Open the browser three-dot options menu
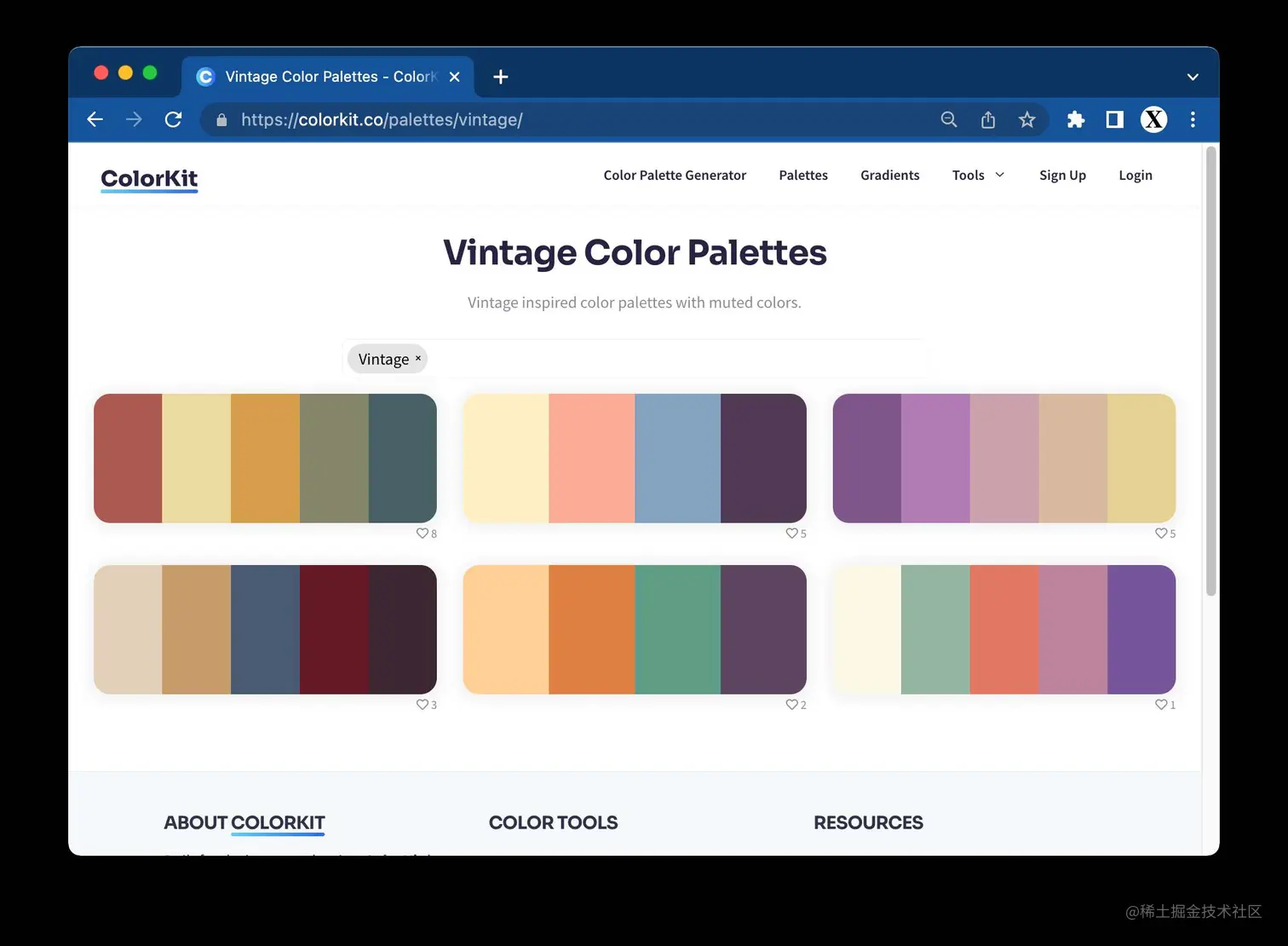This screenshot has width=1288, height=946. coord(1193,119)
